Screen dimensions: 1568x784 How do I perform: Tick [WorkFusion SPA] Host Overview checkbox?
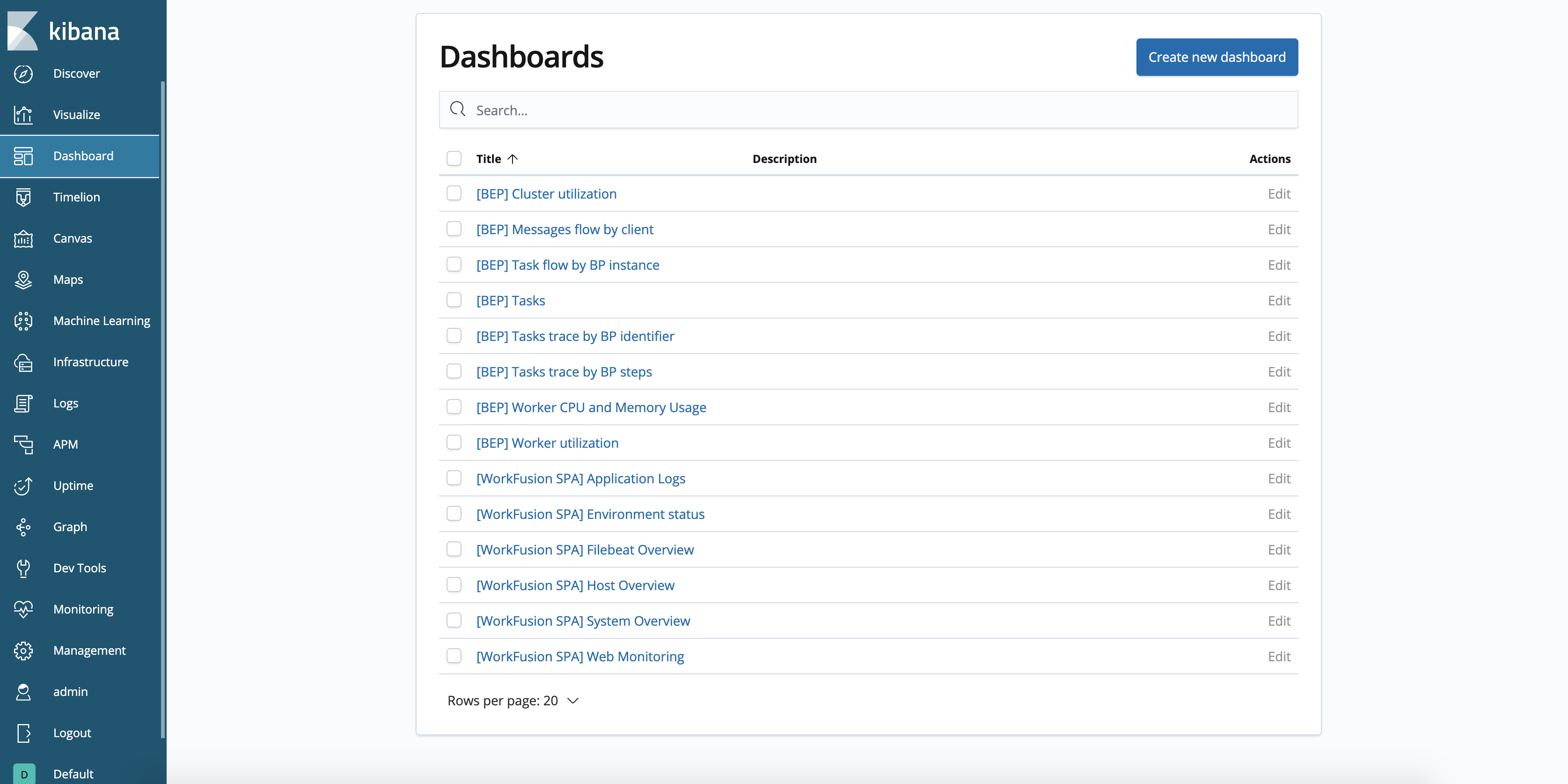coord(454,585)
